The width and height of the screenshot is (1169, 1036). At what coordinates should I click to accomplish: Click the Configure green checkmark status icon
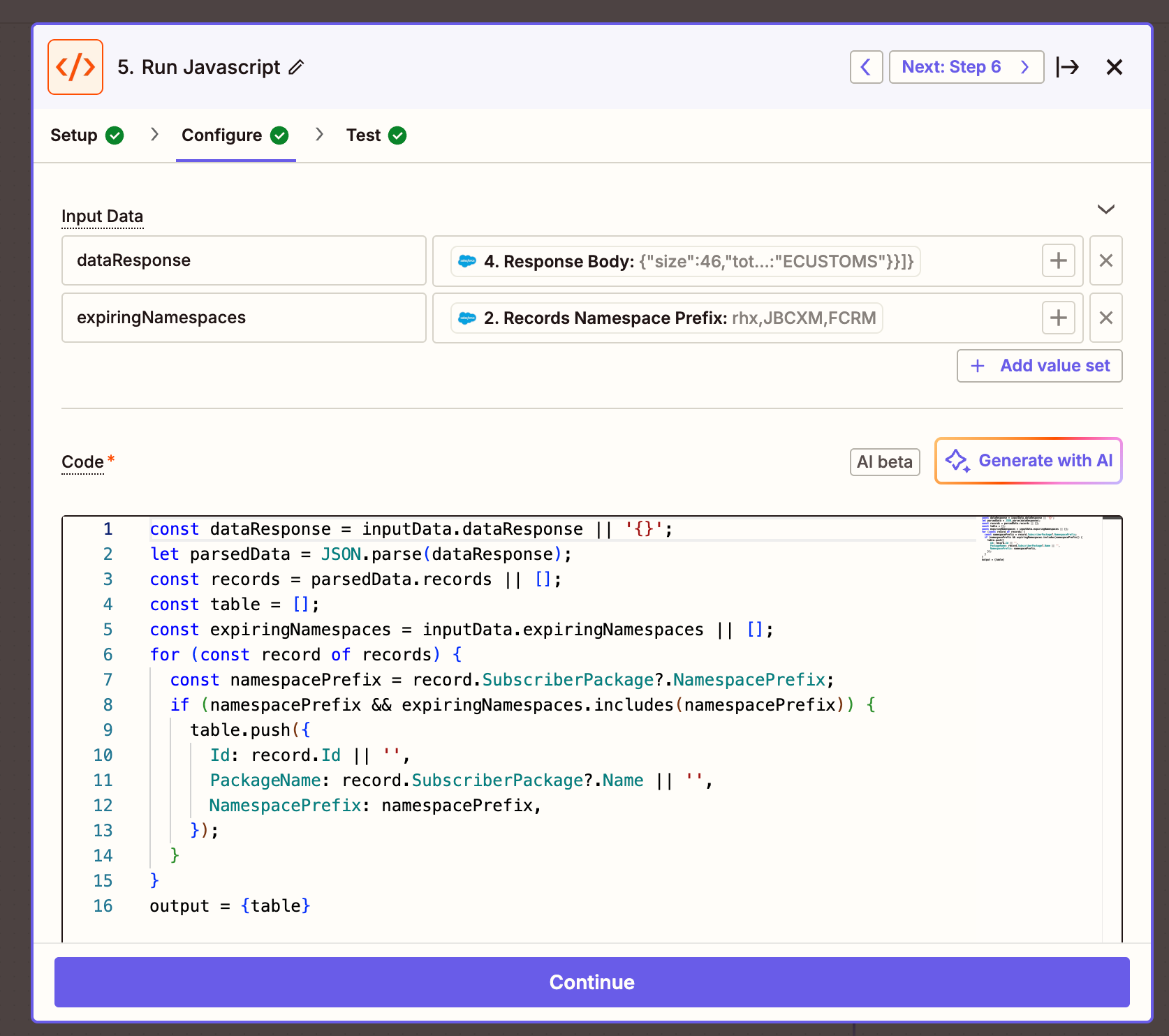[279, 135]
